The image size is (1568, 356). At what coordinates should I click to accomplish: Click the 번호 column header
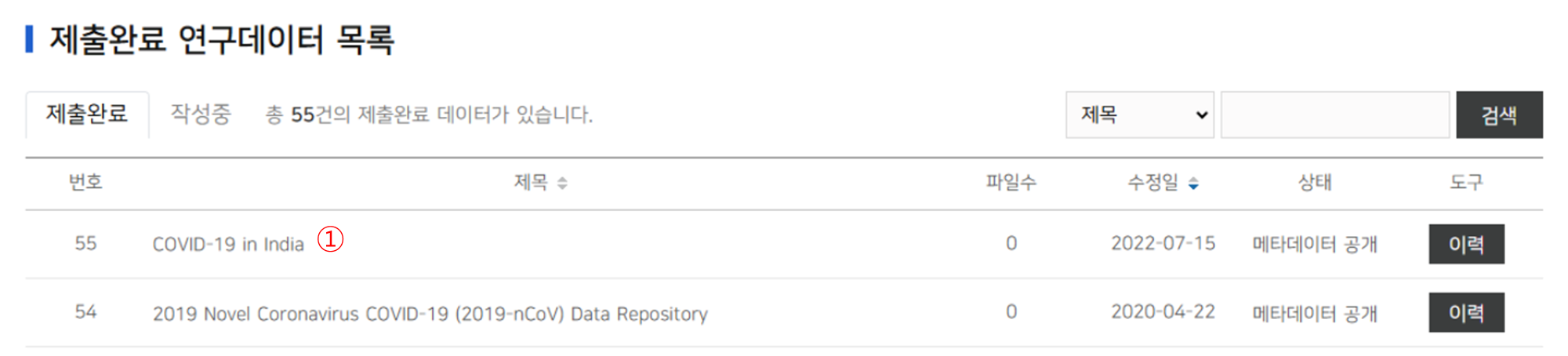(x=85, y=183)
